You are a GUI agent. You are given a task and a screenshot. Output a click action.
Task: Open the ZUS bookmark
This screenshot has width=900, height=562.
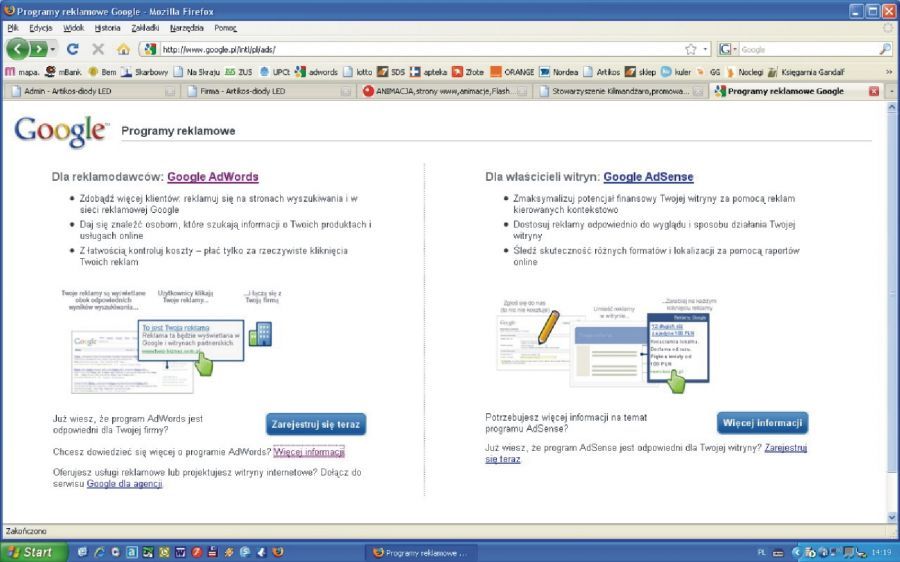[x=239, y=72]
